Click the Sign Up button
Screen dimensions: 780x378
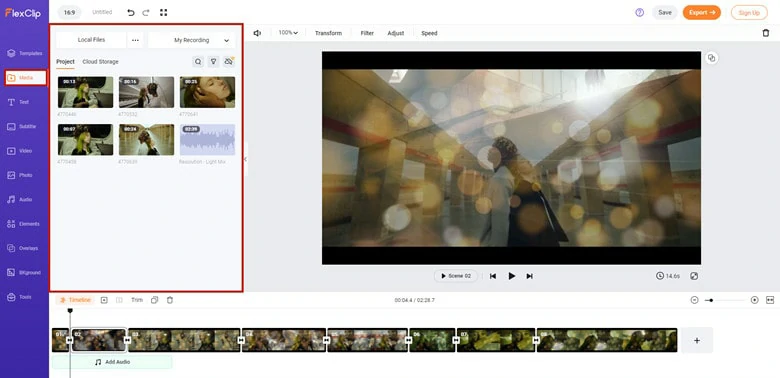[x=749, y=12]
